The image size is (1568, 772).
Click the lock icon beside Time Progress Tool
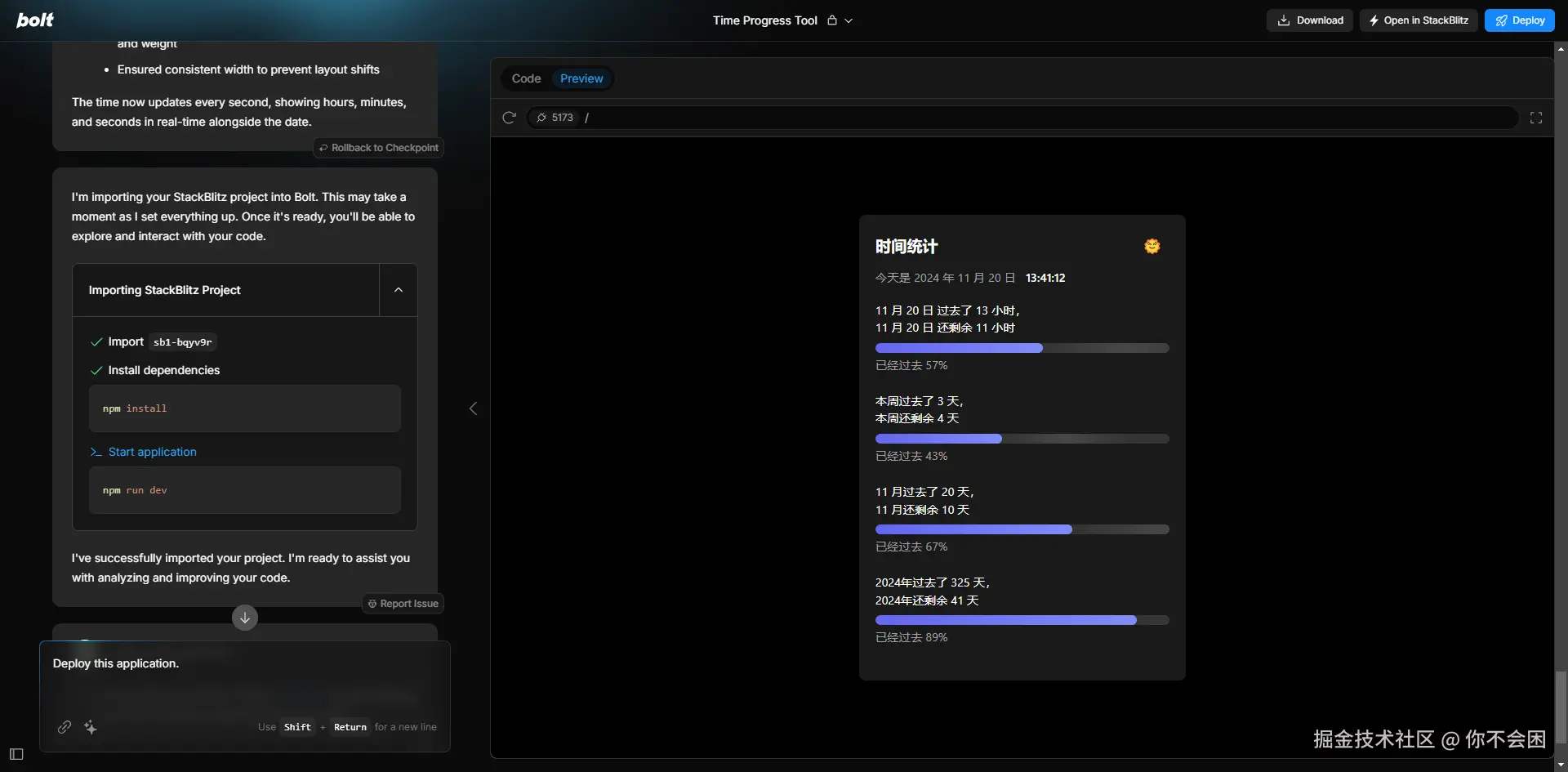click(832, 20)
